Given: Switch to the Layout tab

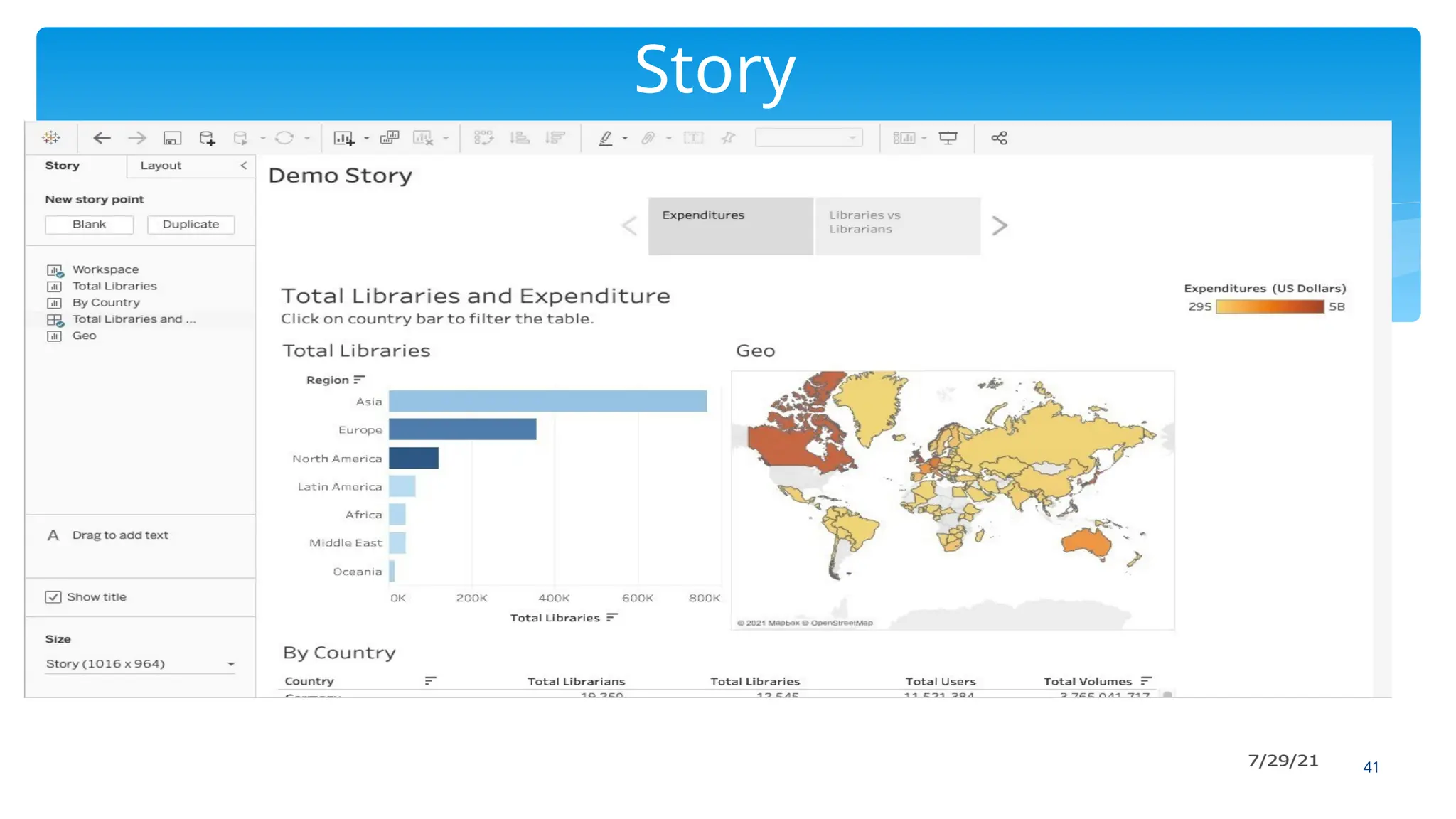Looking at the screenshot, I should pyautogui.click(x=161, y=166).
